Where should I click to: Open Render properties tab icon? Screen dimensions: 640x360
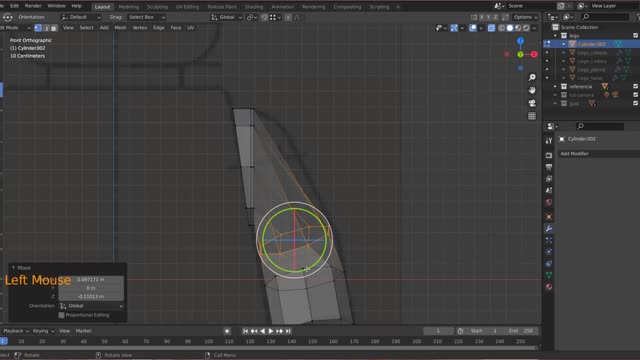click(x=549, y=155)
